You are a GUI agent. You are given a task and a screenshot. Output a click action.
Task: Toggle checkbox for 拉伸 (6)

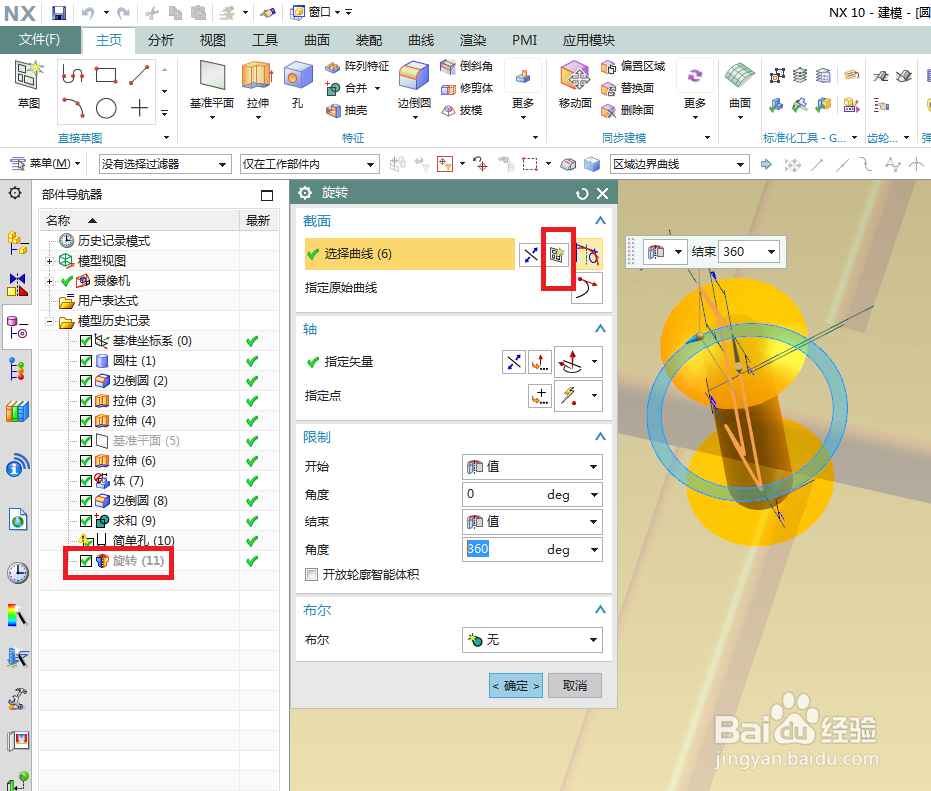point(86,461)
